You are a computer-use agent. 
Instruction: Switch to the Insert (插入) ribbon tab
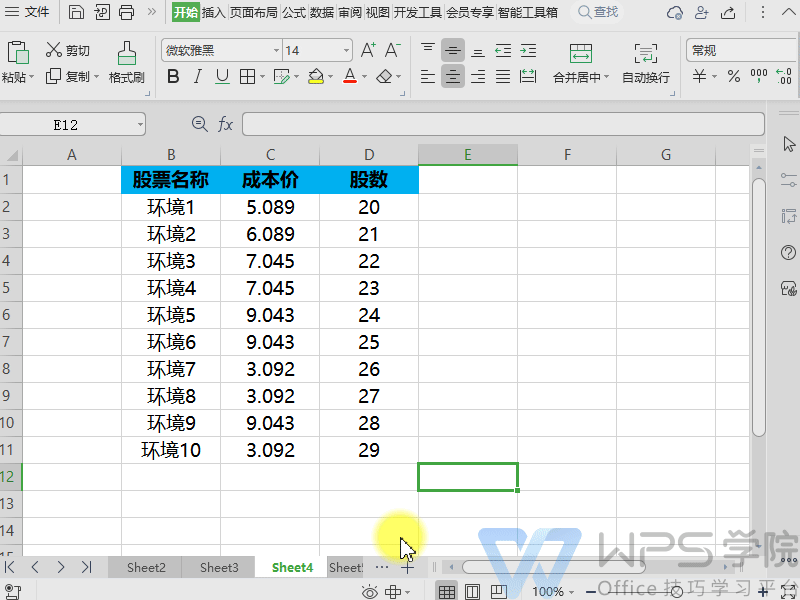pos(213,13)
